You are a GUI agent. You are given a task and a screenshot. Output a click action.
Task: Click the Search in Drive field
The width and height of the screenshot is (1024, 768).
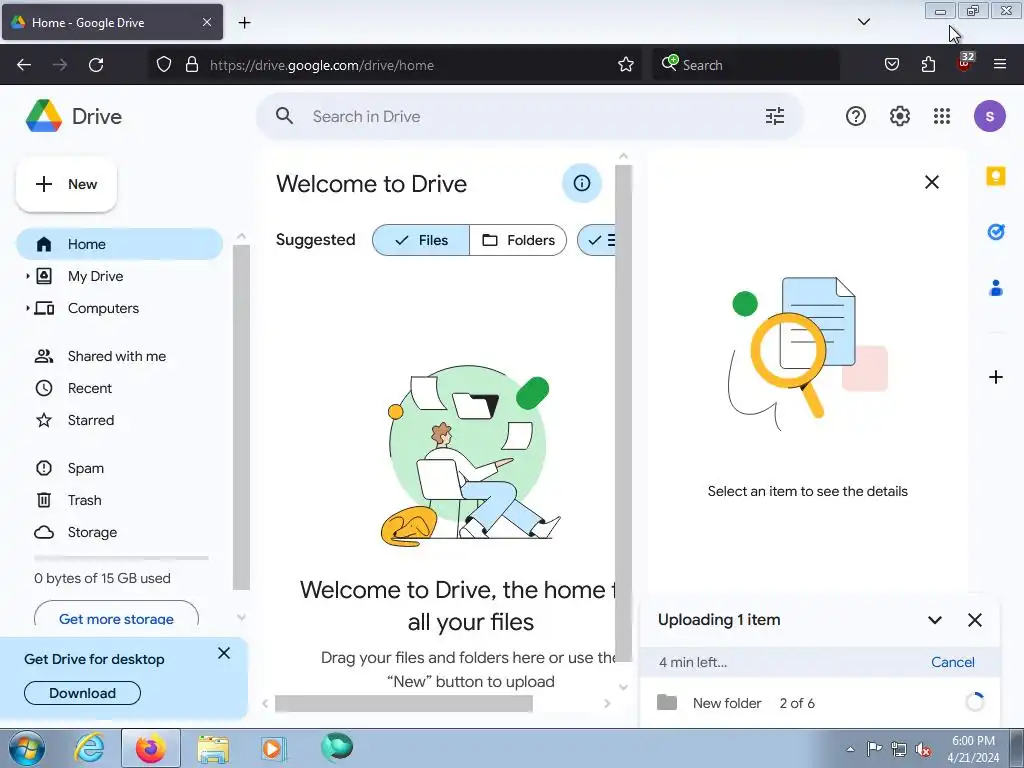[x=529, y=116]
